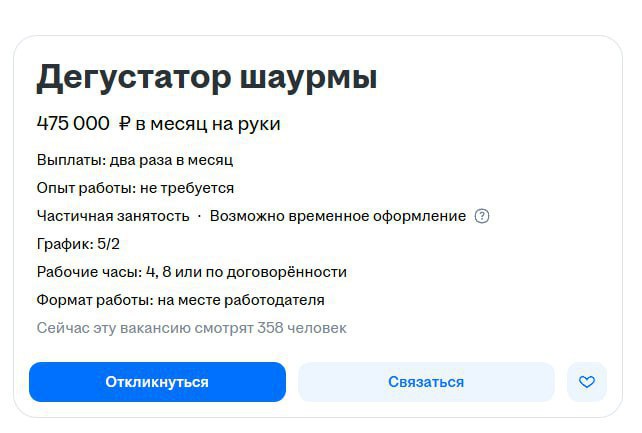Click the ruble currency symbol
This screenshot has height=433, width=642.
124,123
